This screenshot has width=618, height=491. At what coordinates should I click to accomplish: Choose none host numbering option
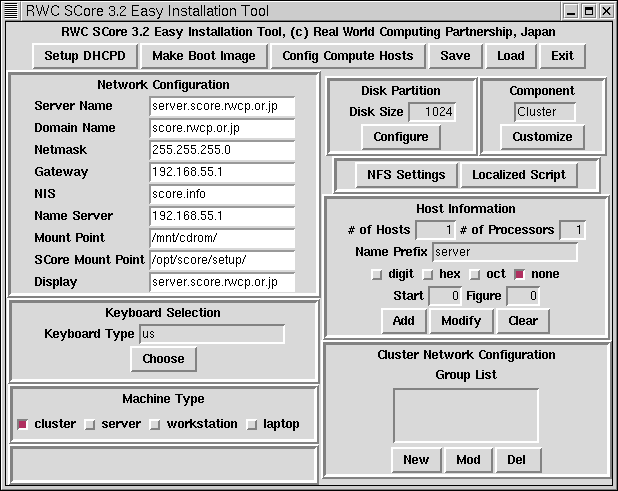pos(519,274)
